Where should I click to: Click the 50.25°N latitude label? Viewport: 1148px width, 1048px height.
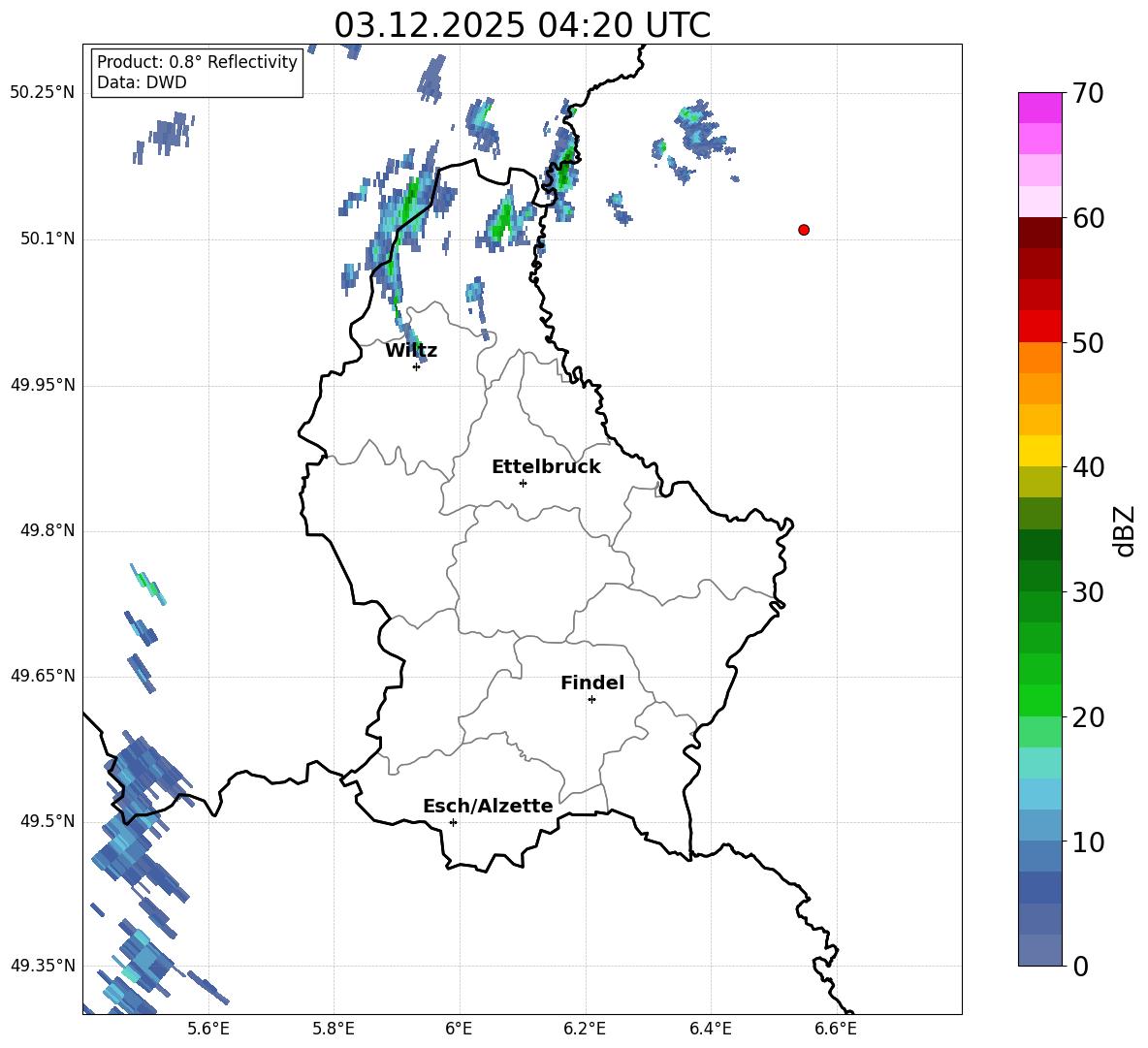(43, 93)
